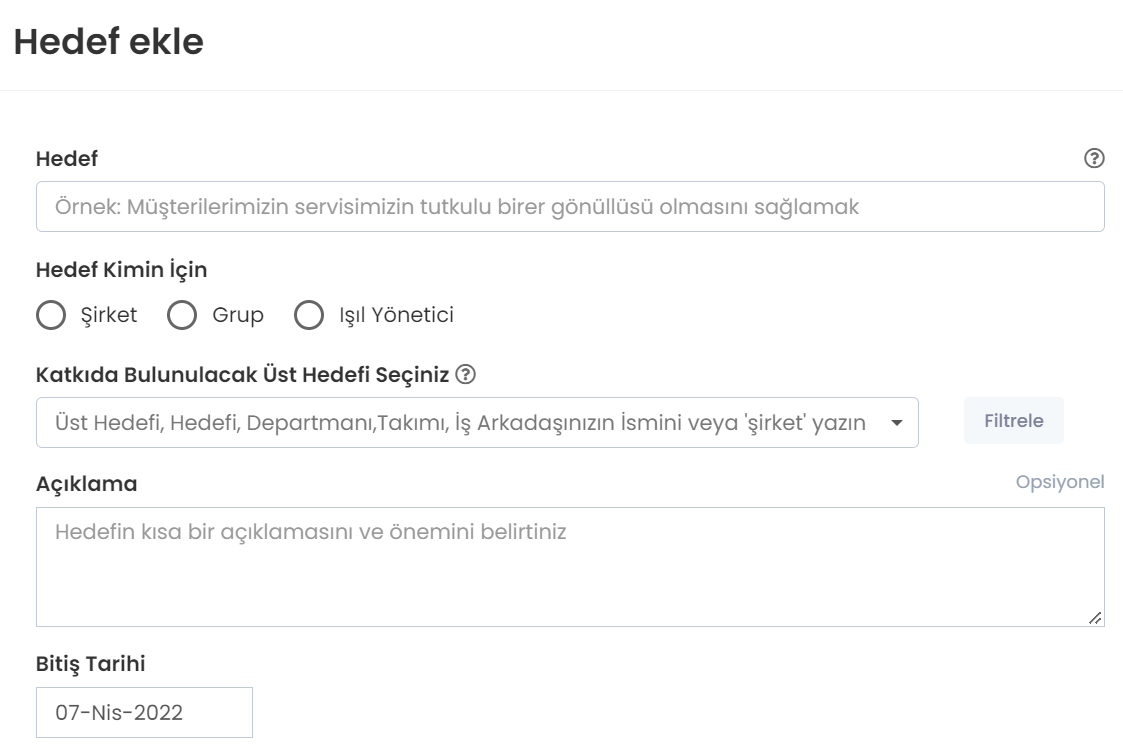Image resolution: width=1123 pixels, height=751 pixels.
Task: Click the Hedef Kimin İçin label
Action: (x=122, y=269)
